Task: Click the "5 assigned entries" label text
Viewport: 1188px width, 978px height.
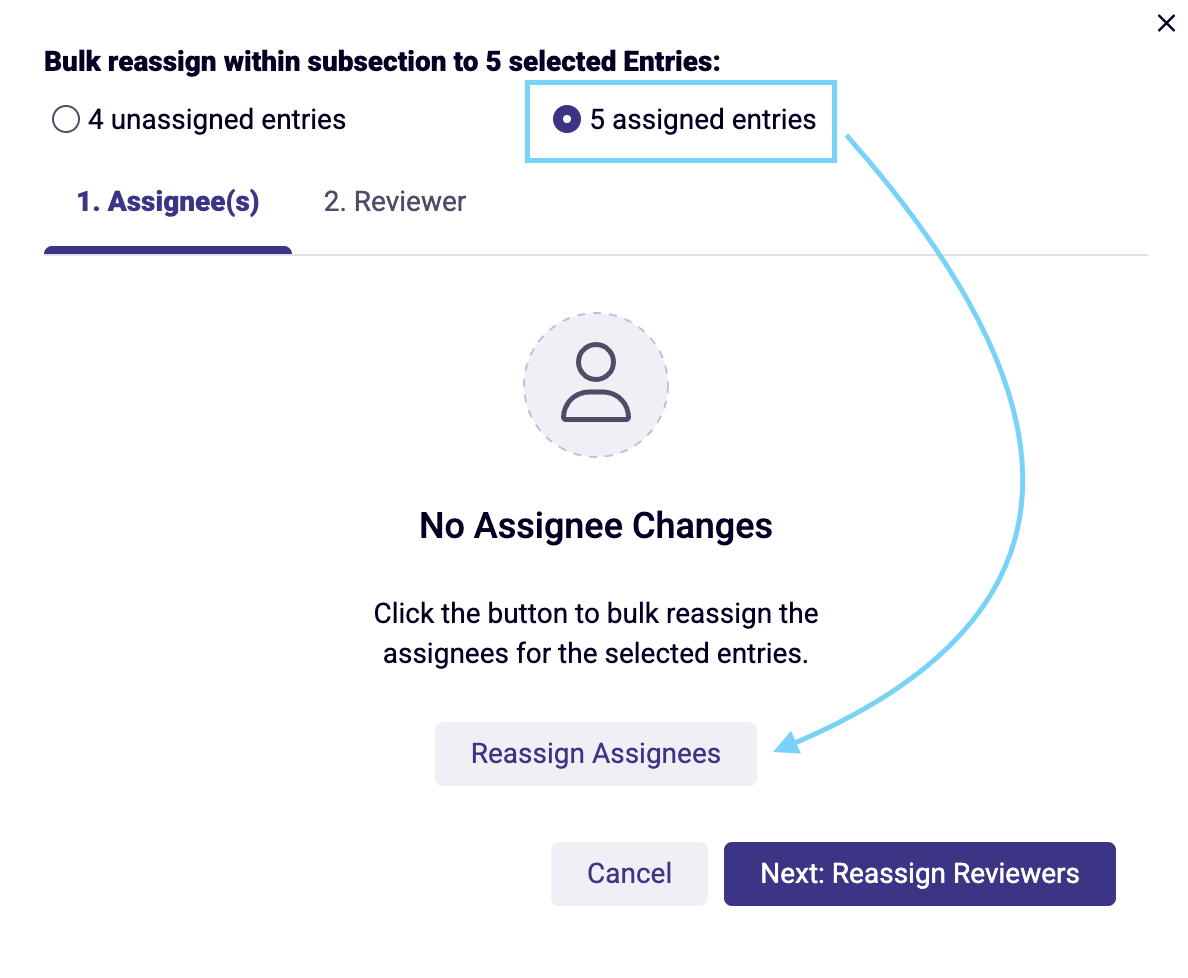Action: coord(703,120)
